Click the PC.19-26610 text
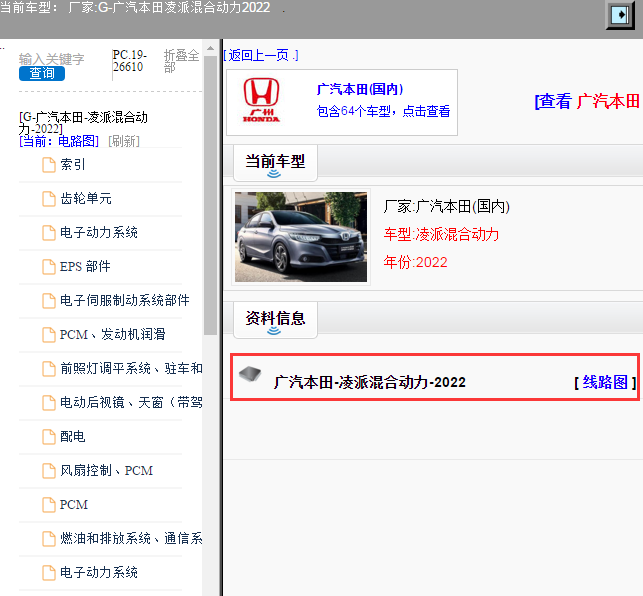 (130, 61)
